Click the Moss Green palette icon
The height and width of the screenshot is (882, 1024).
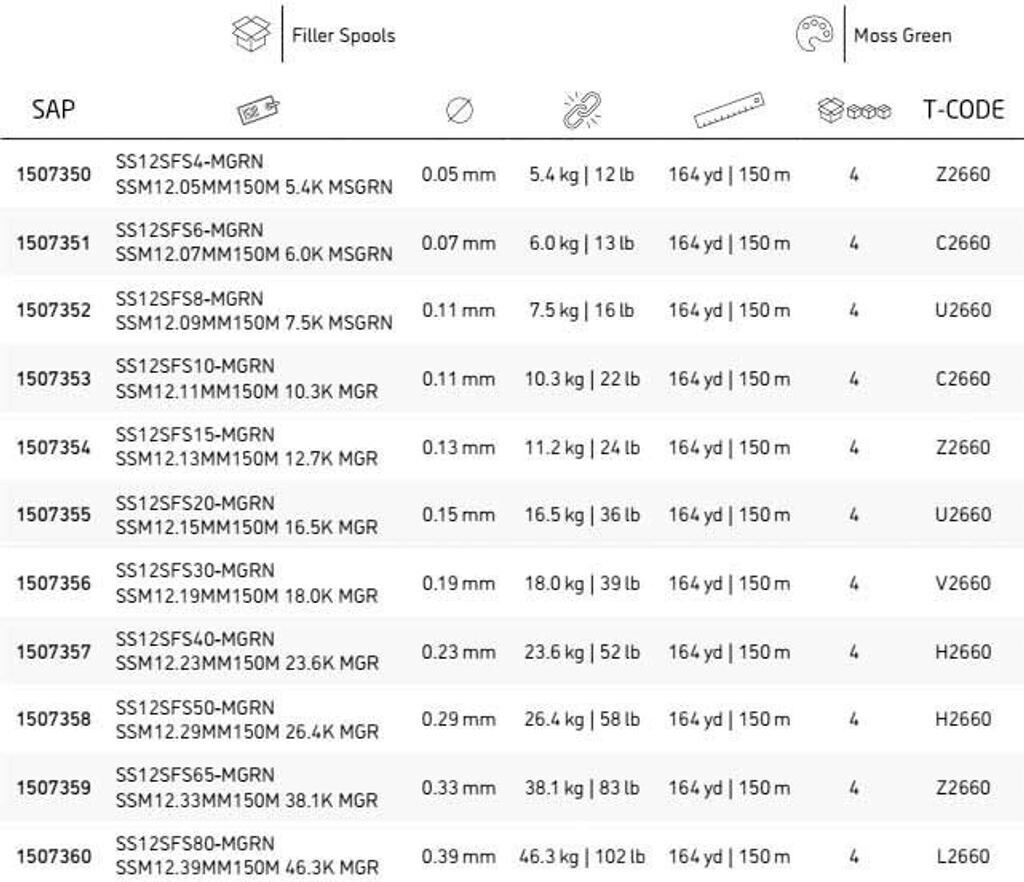point(815,35)
